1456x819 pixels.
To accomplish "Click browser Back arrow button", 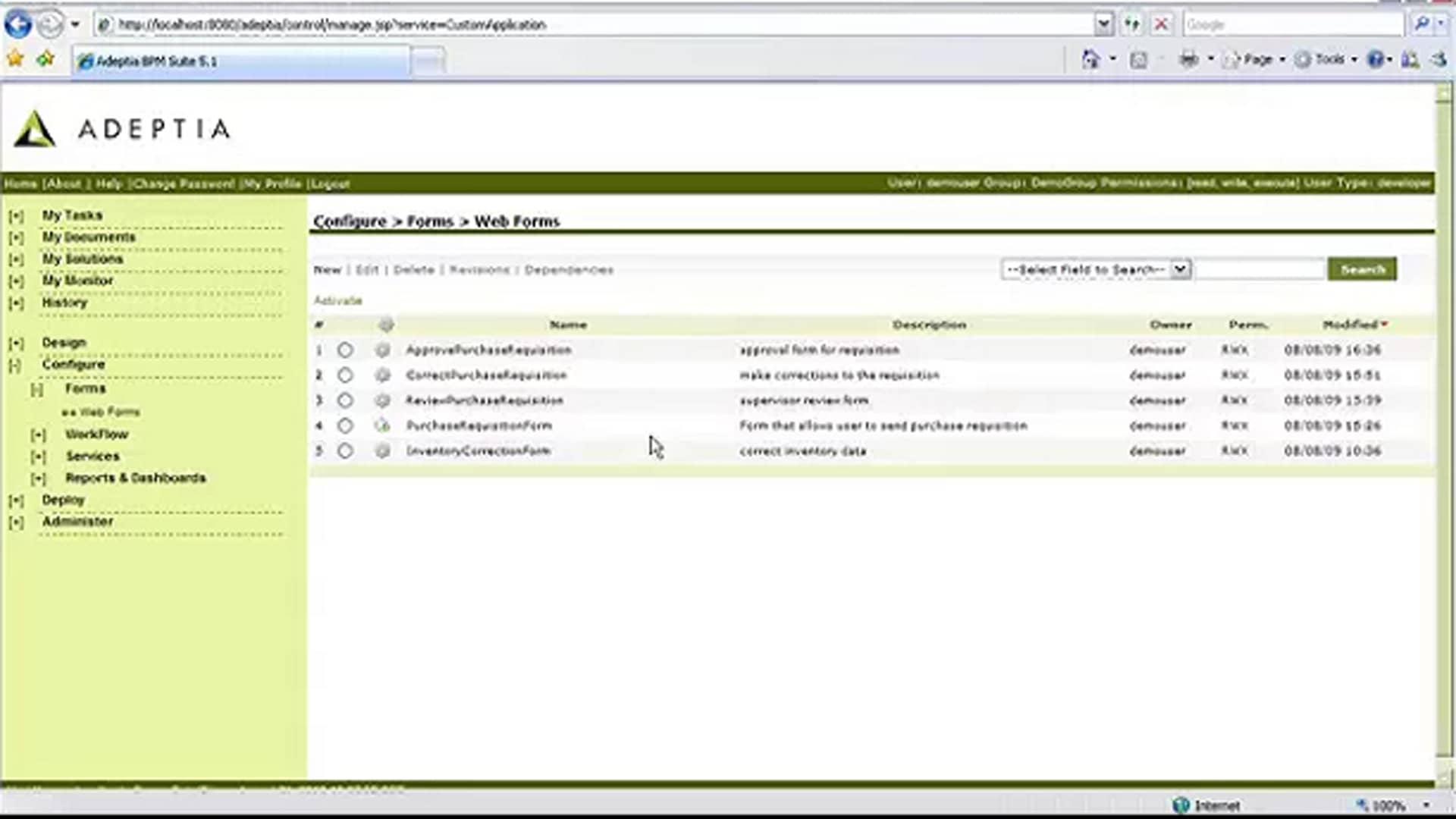I will coord(18,24).
